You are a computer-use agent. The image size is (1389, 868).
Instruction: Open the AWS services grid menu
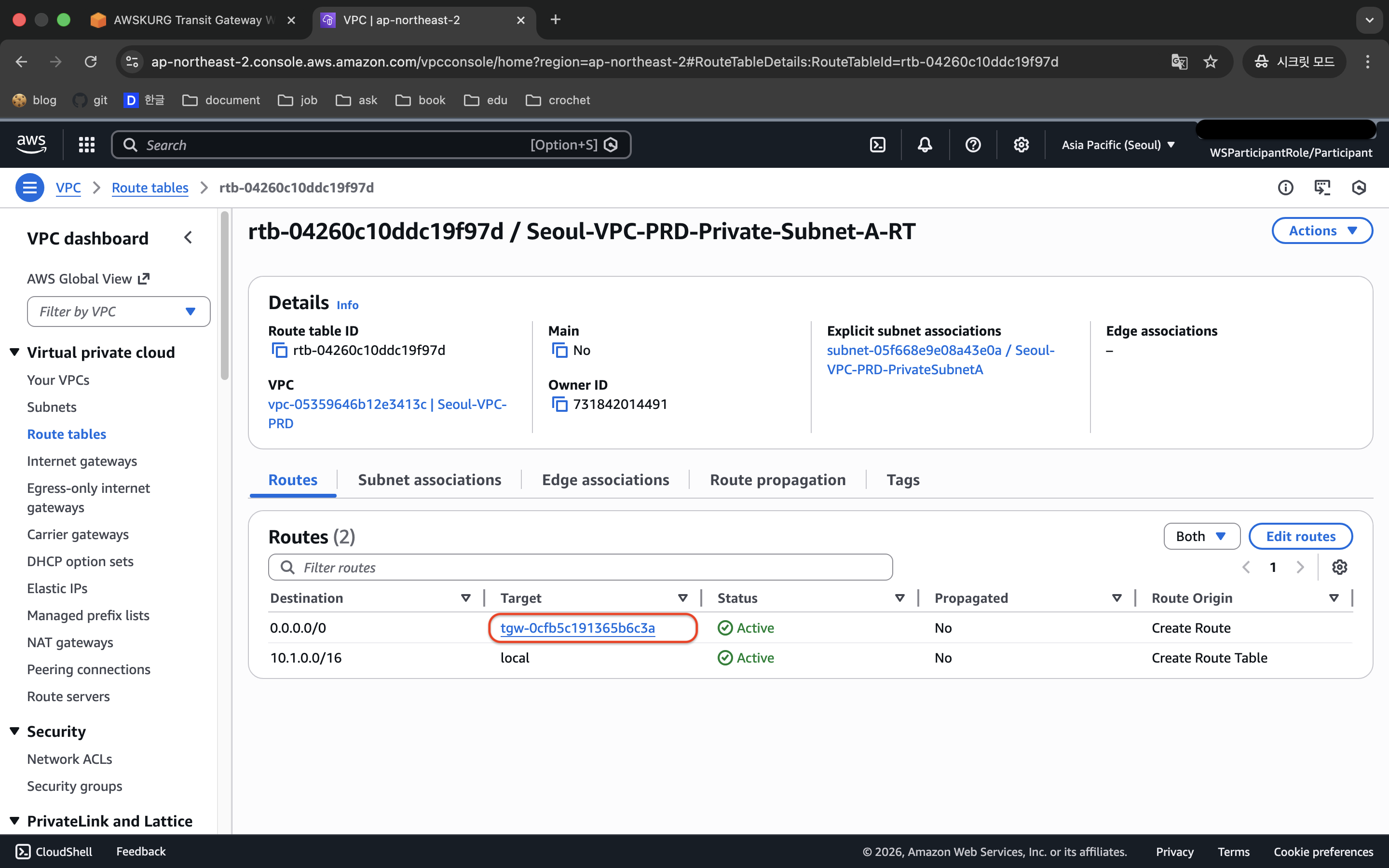tap(87, 145)
